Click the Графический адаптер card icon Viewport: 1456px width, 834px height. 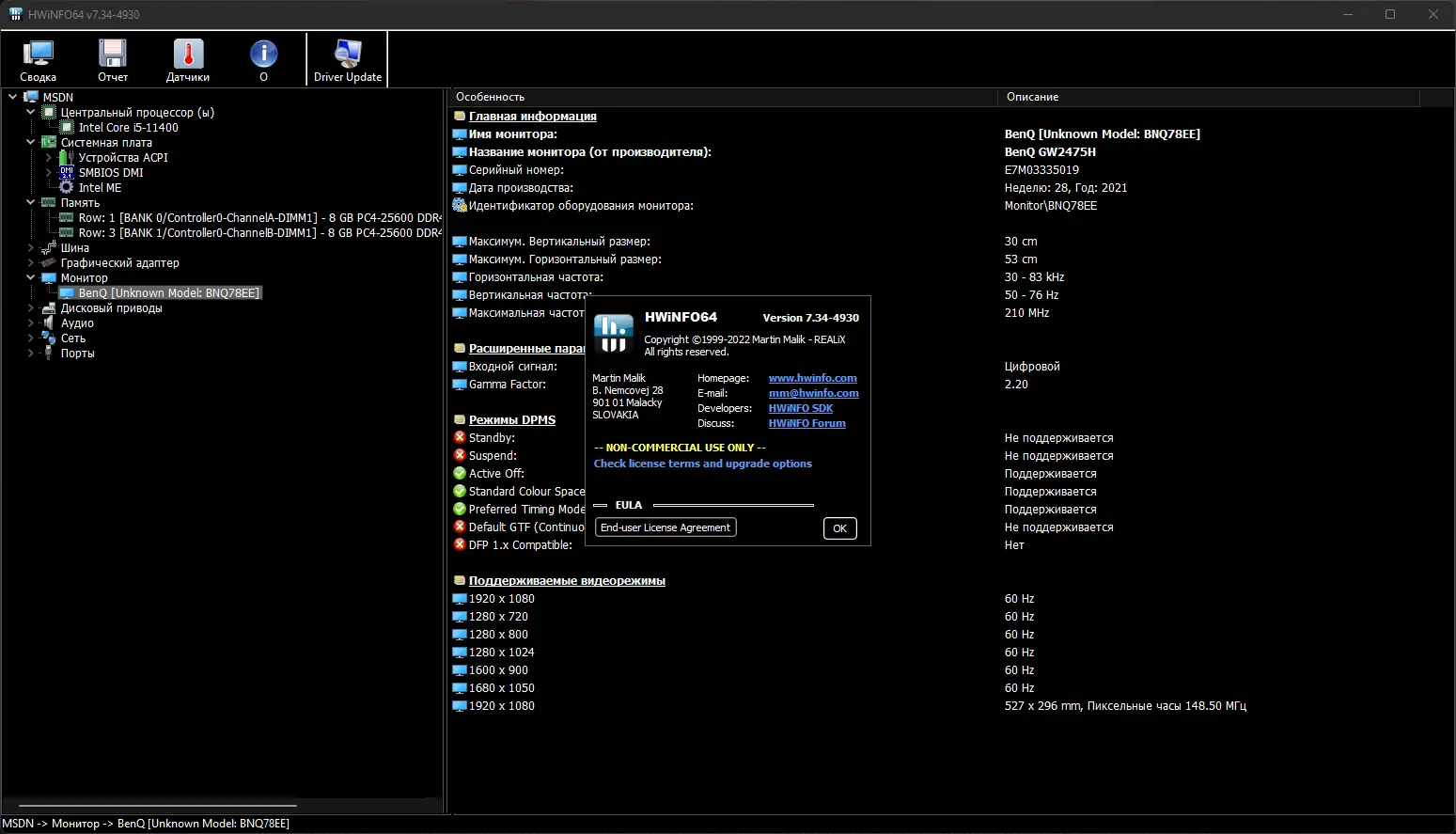click(x=49, y=263)
